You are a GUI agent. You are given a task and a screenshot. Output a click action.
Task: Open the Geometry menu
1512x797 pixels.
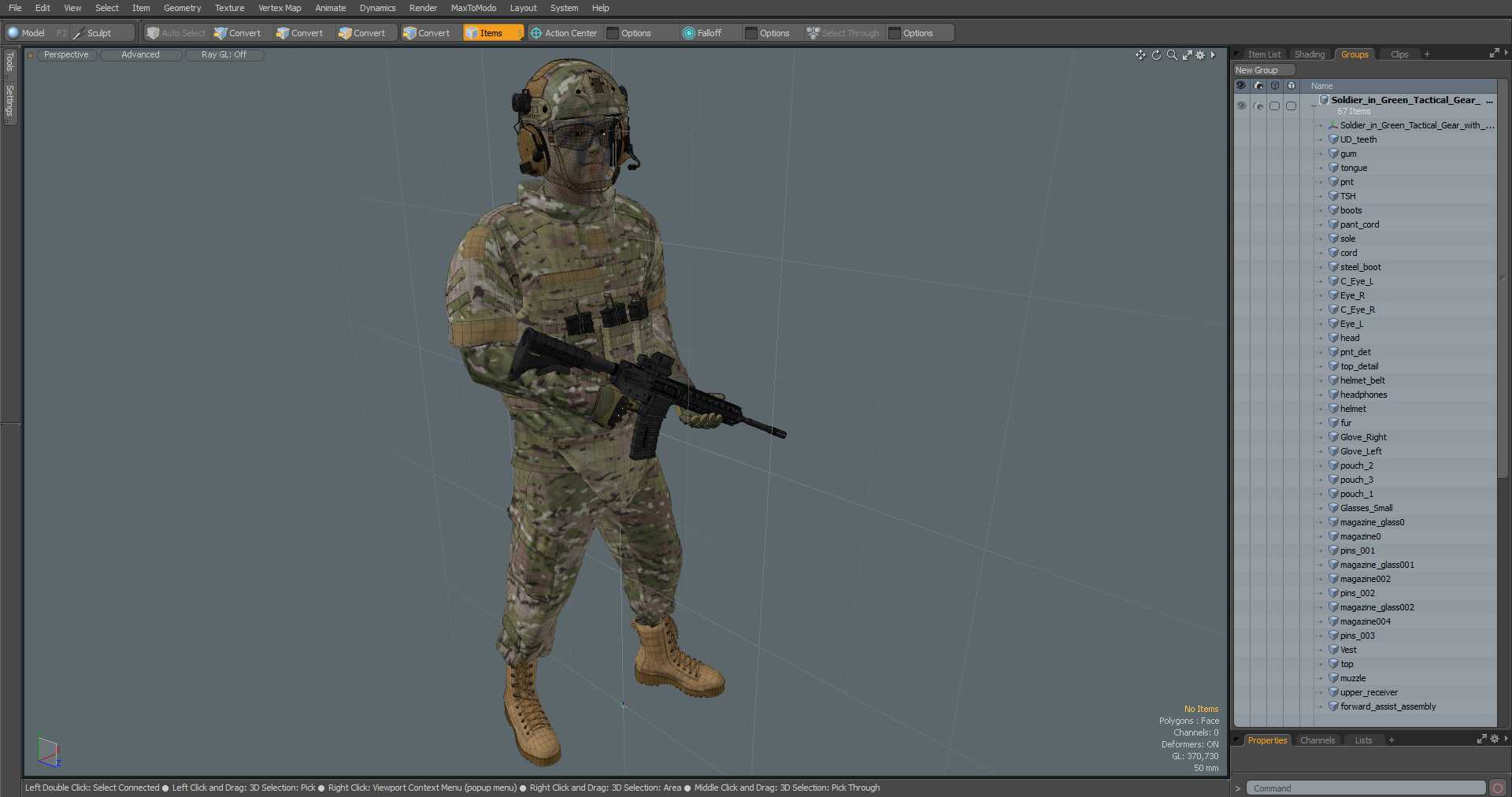[182, 8]
